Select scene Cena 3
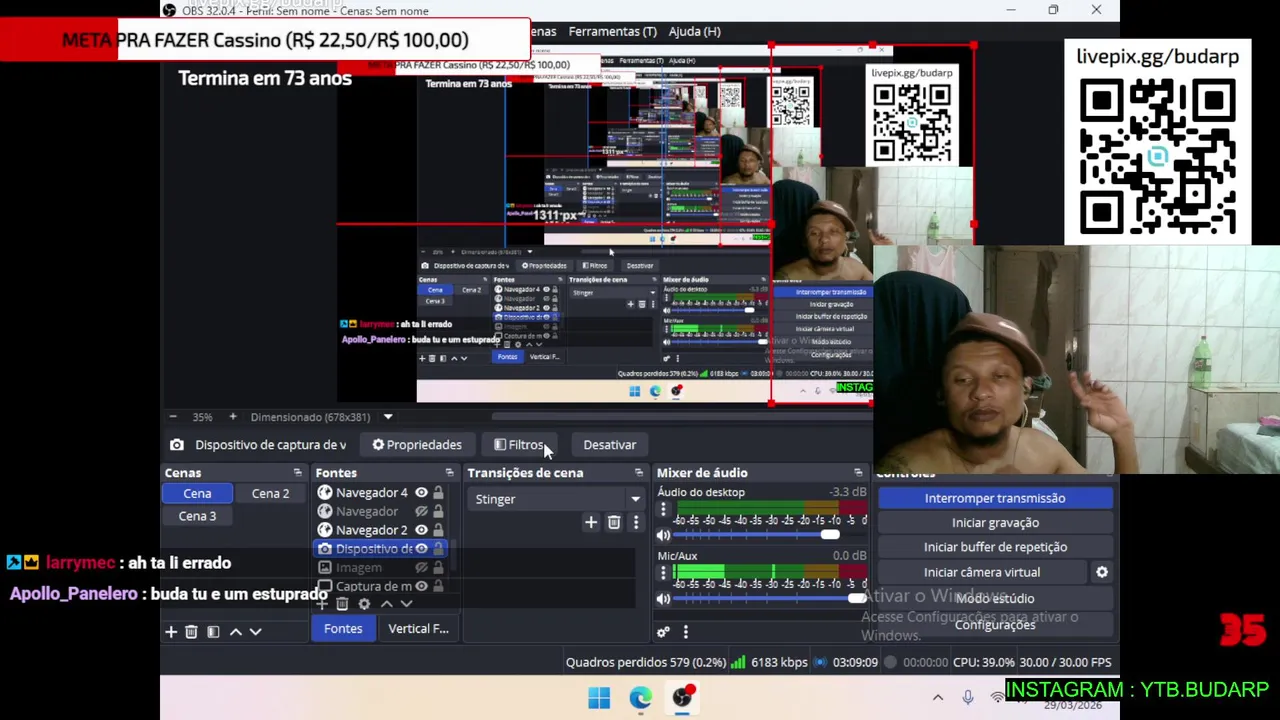The height and width of the screenshot is (720, 1280). point(197,516)
